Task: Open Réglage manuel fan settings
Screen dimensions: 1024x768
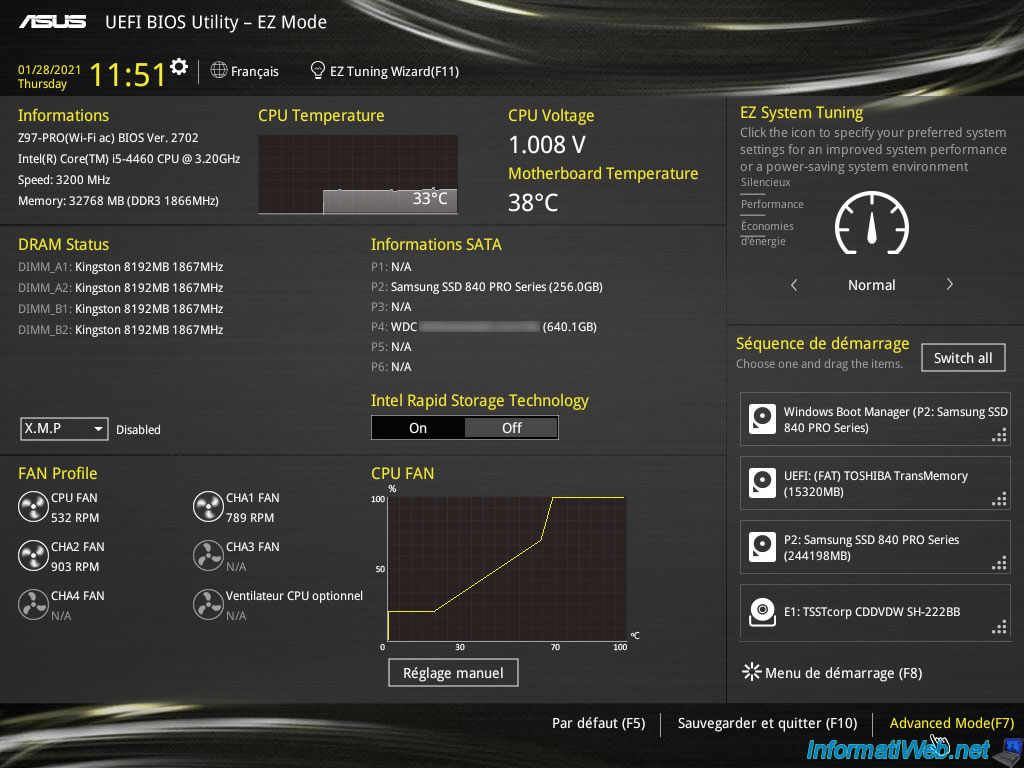Action: point(453,673)
